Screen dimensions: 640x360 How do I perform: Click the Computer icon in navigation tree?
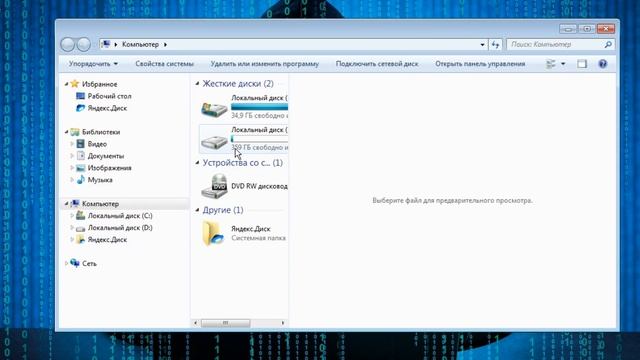[x=75, y=203]
